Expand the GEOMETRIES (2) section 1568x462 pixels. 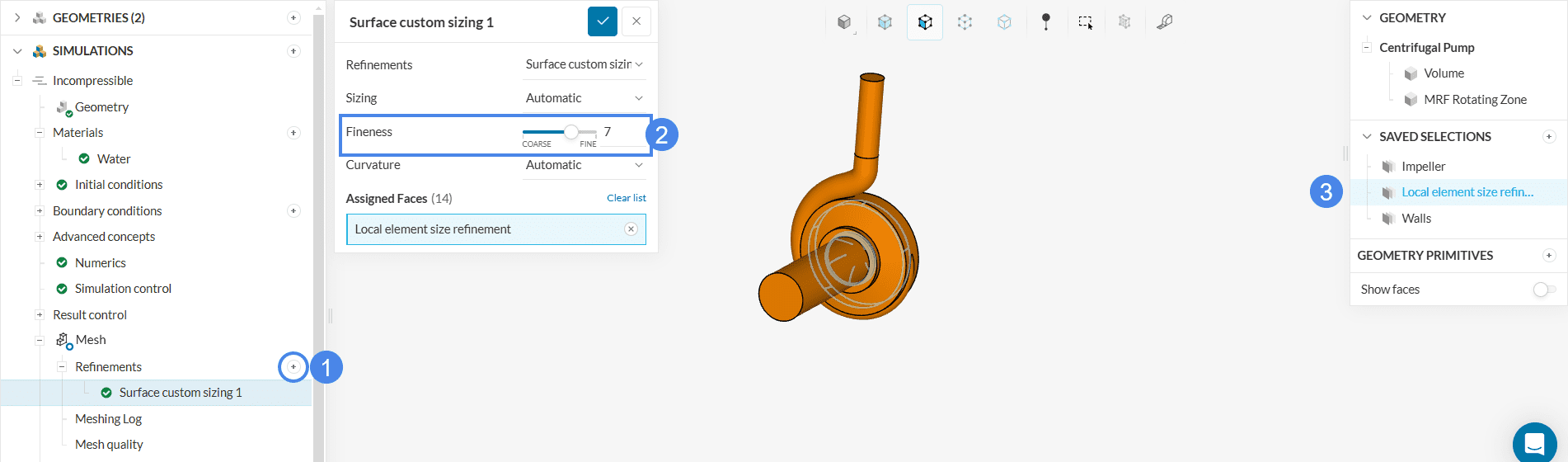(17, 17)
